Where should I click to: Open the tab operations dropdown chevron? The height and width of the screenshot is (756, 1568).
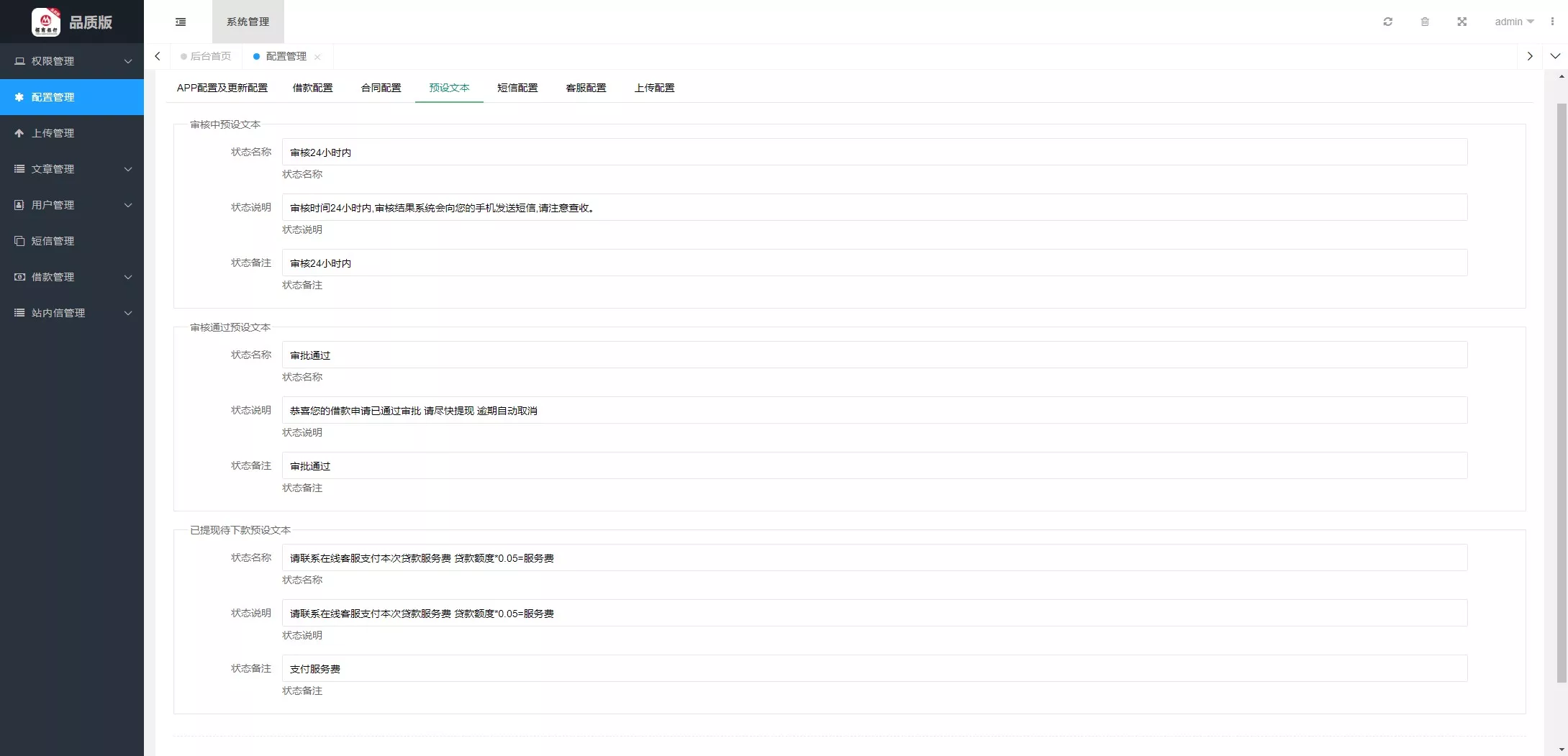(1555, 56)
